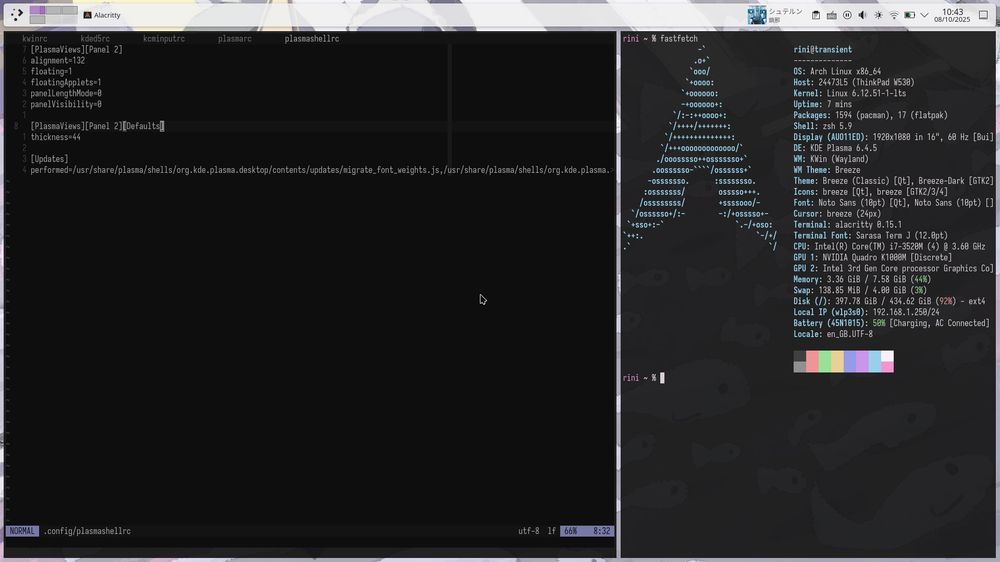Click the fastfetch command at the prompt
1000x562 pixels.
(x=679, y=39)
